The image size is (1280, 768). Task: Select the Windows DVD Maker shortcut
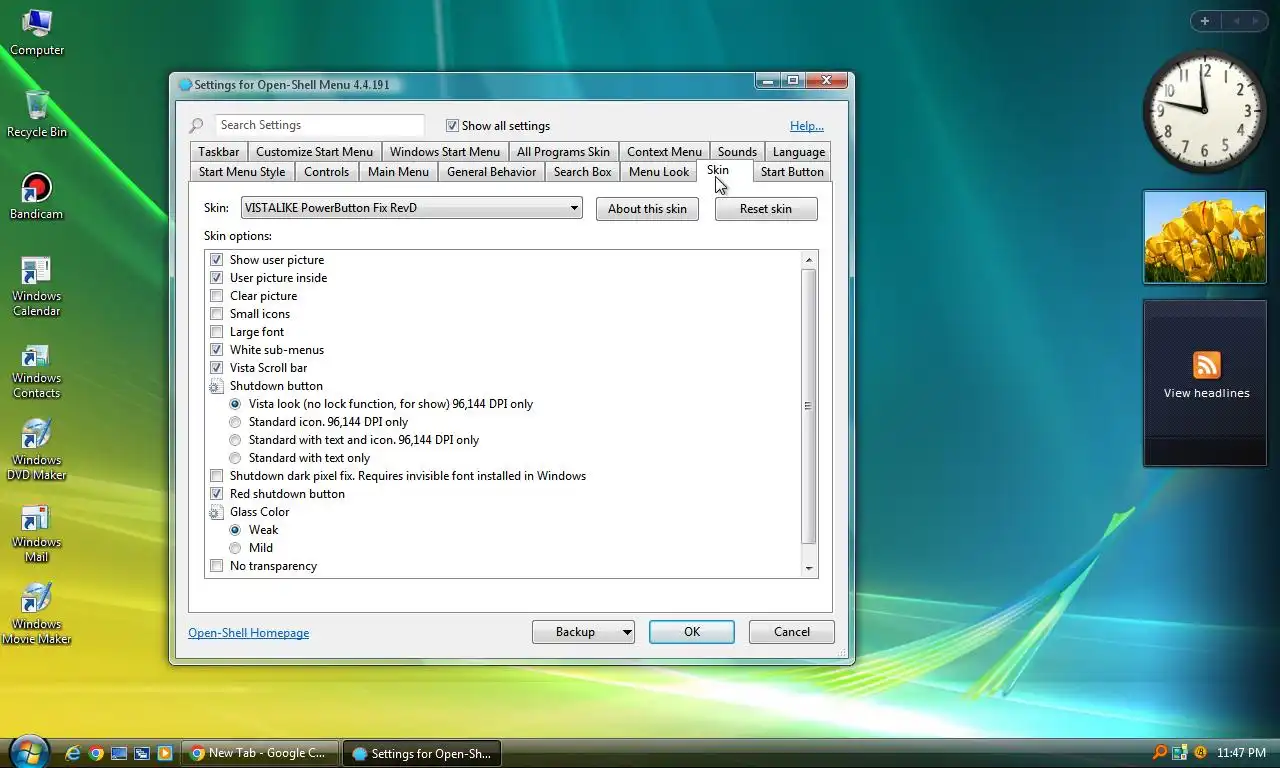point(37,450)
